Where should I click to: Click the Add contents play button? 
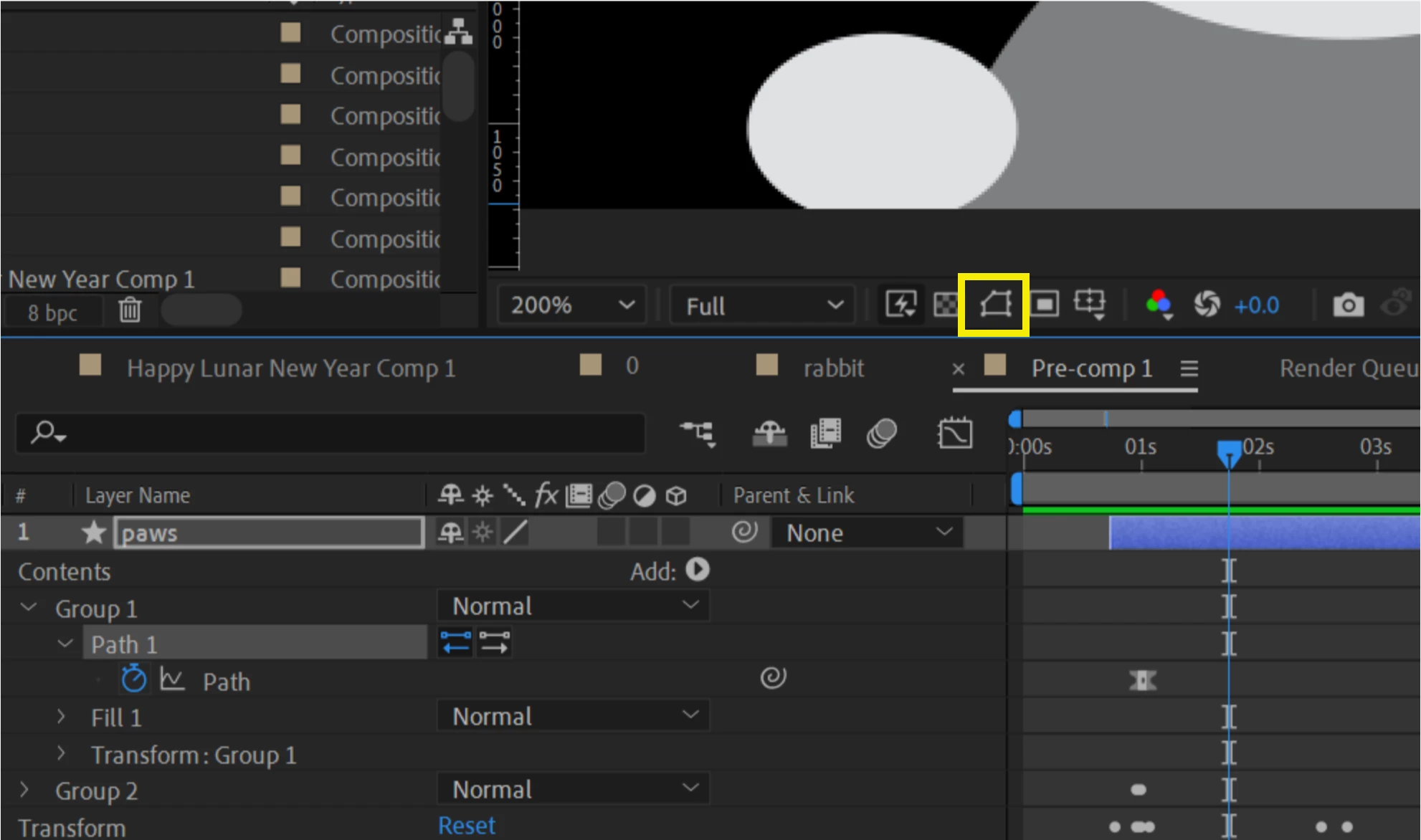698,571
